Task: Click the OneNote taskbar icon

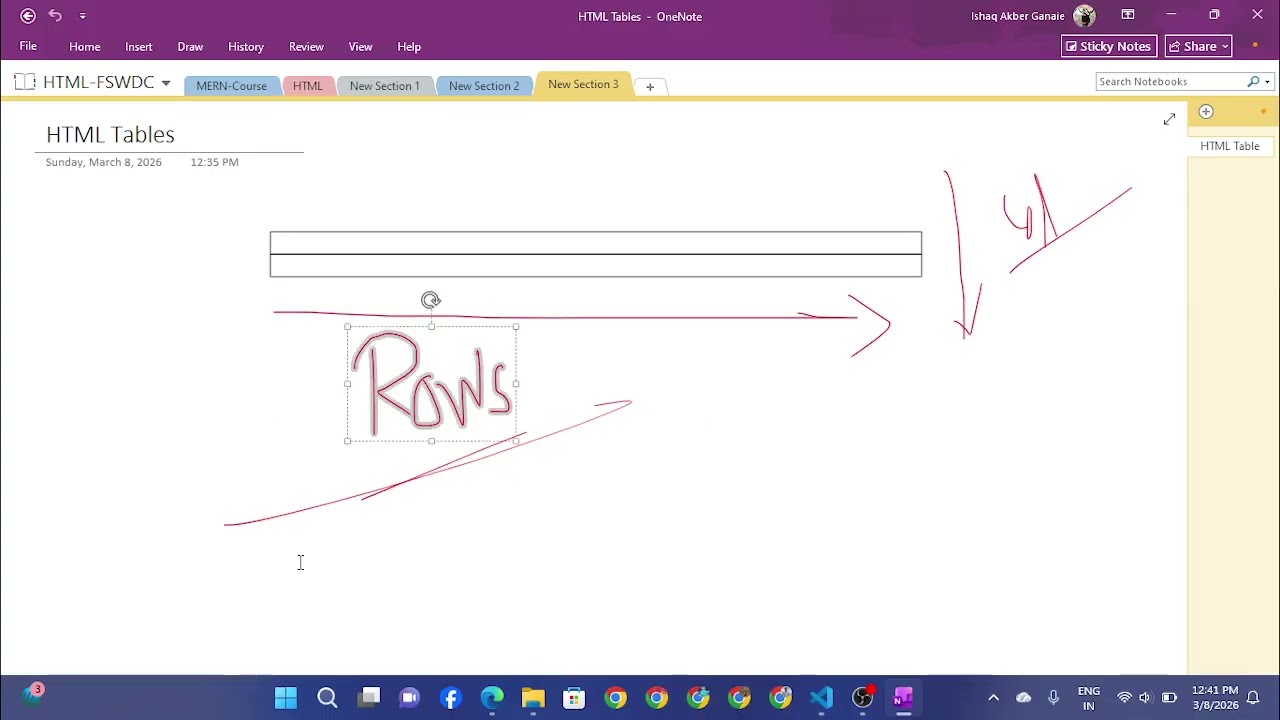Action: tap(903, 698)
